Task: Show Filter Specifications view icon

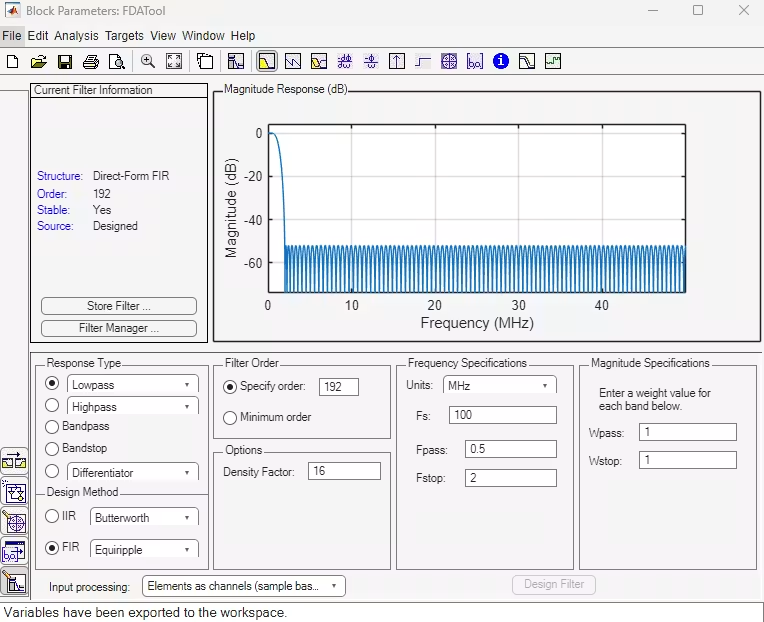Action: (x=236, y=61)
